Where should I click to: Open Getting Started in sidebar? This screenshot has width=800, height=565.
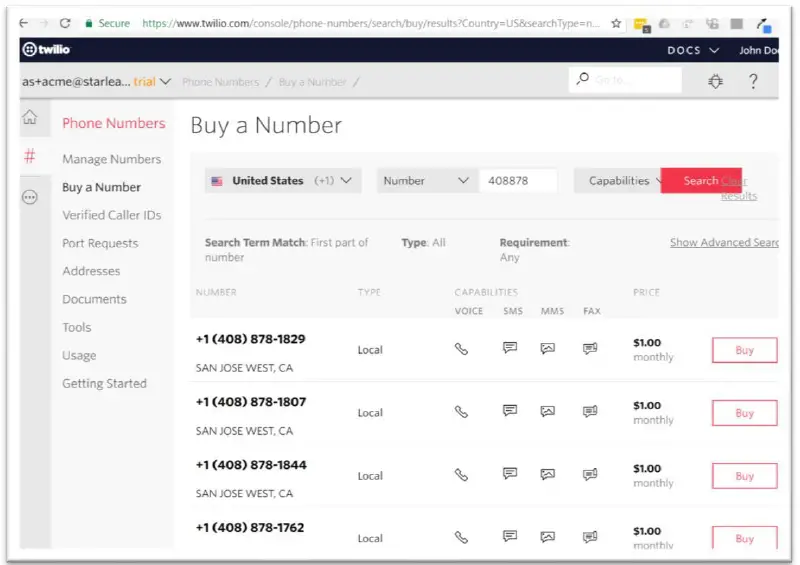tap(104, 383)
